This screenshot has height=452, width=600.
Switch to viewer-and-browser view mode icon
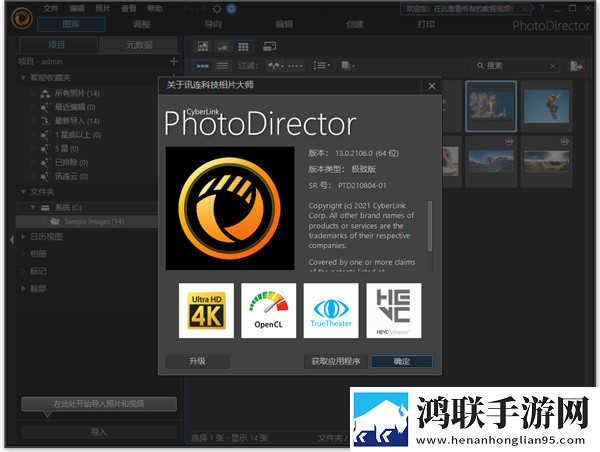[x=203, y=47]
